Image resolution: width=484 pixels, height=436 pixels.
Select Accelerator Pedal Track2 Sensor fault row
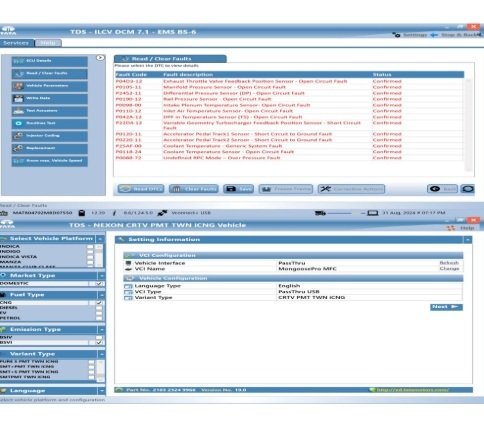tap(289, 140)
